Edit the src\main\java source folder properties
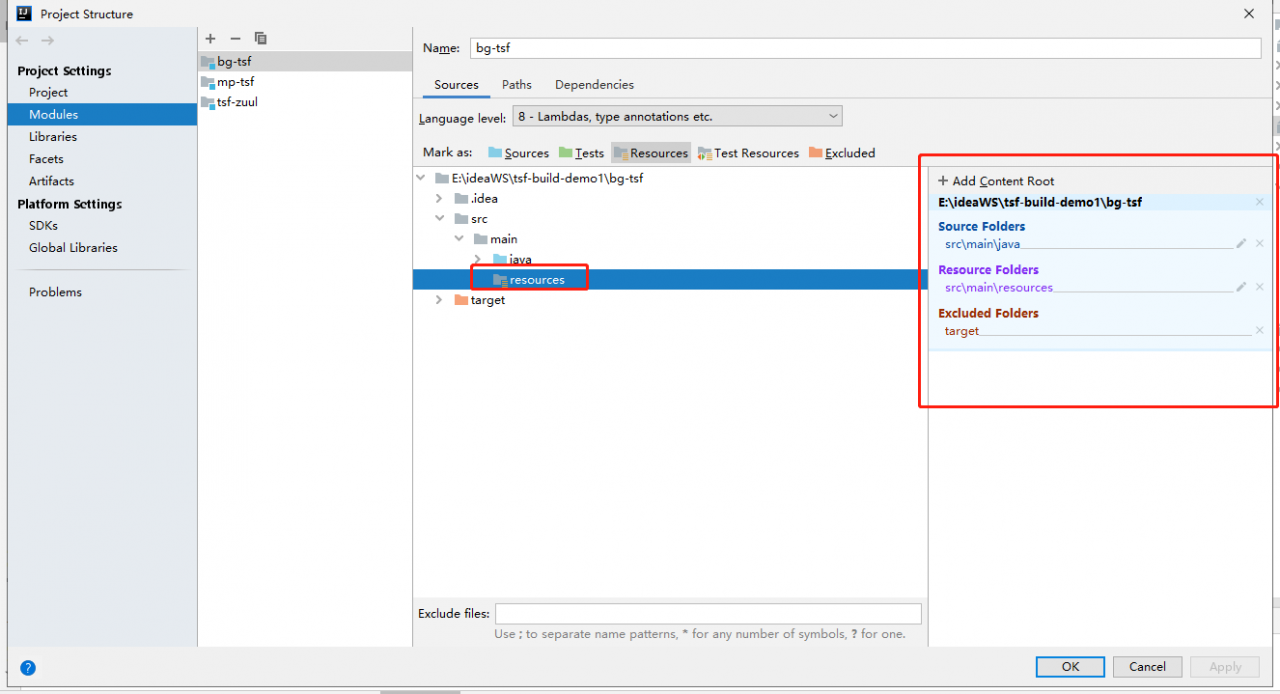This screenshot has height=694, width=1280. coord(1241,243)
